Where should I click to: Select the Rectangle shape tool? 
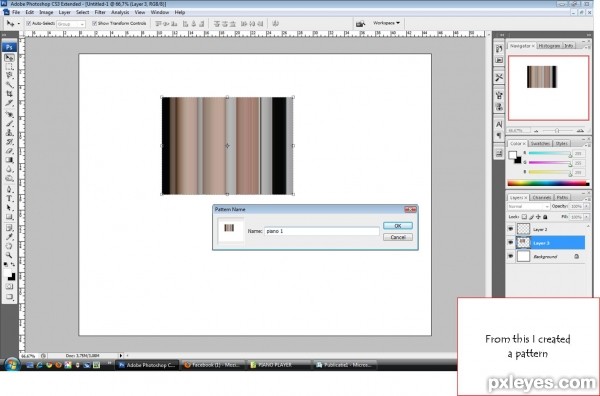coord(9,217)
